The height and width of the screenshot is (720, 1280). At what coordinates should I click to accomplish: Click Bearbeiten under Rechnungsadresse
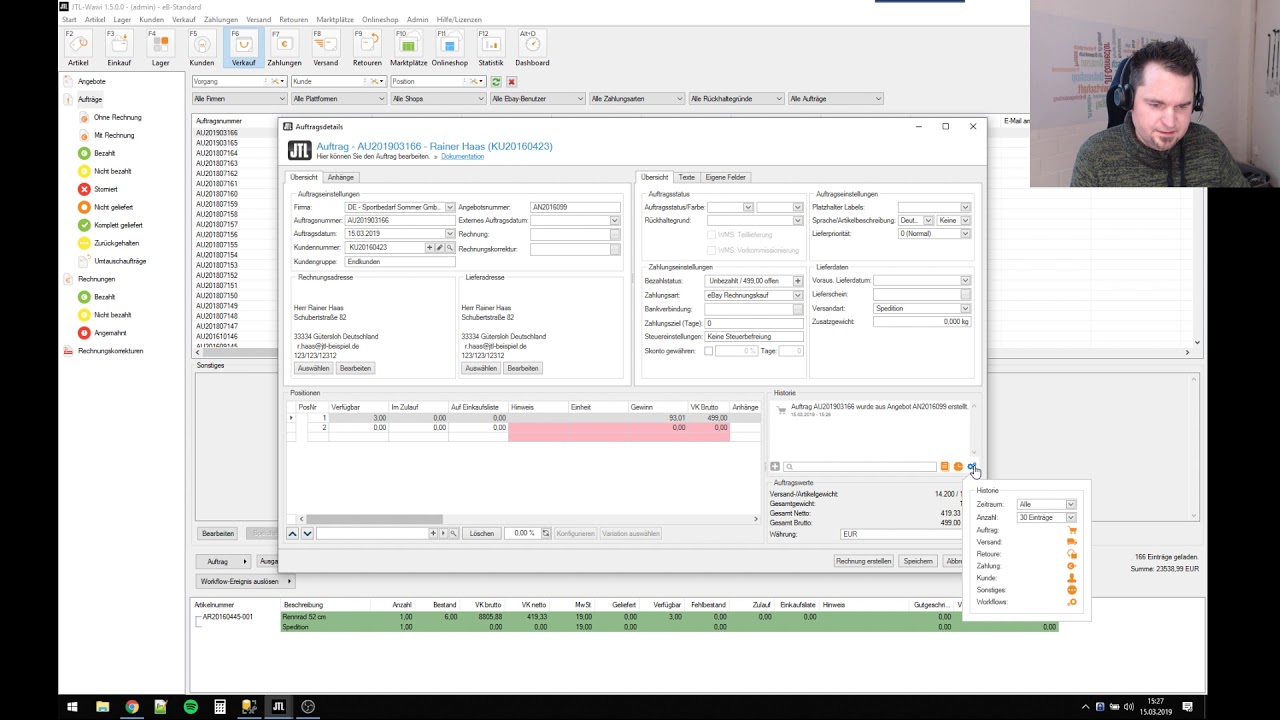(355, 368)
